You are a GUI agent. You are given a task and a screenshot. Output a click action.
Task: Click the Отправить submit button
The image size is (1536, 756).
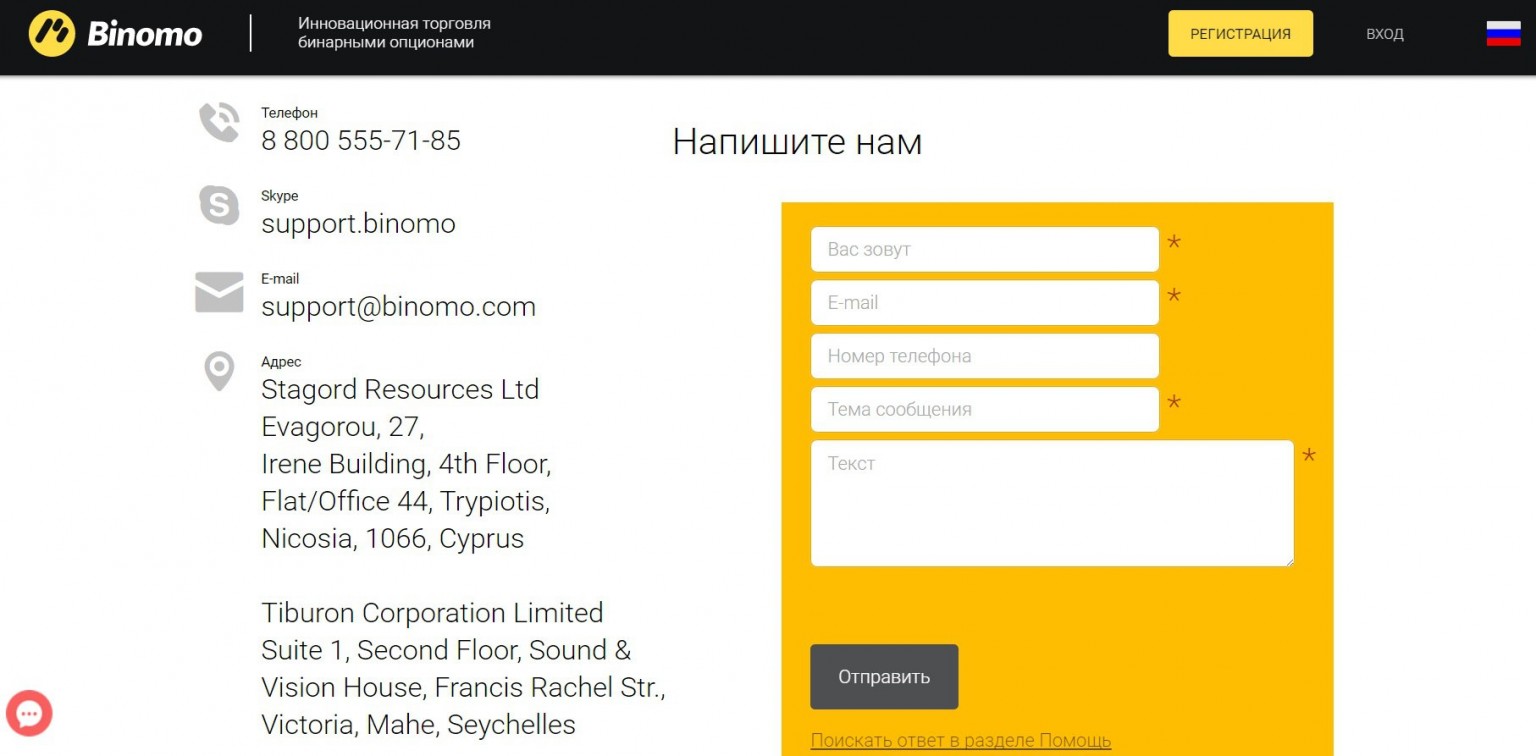click(x=884, y=677)
